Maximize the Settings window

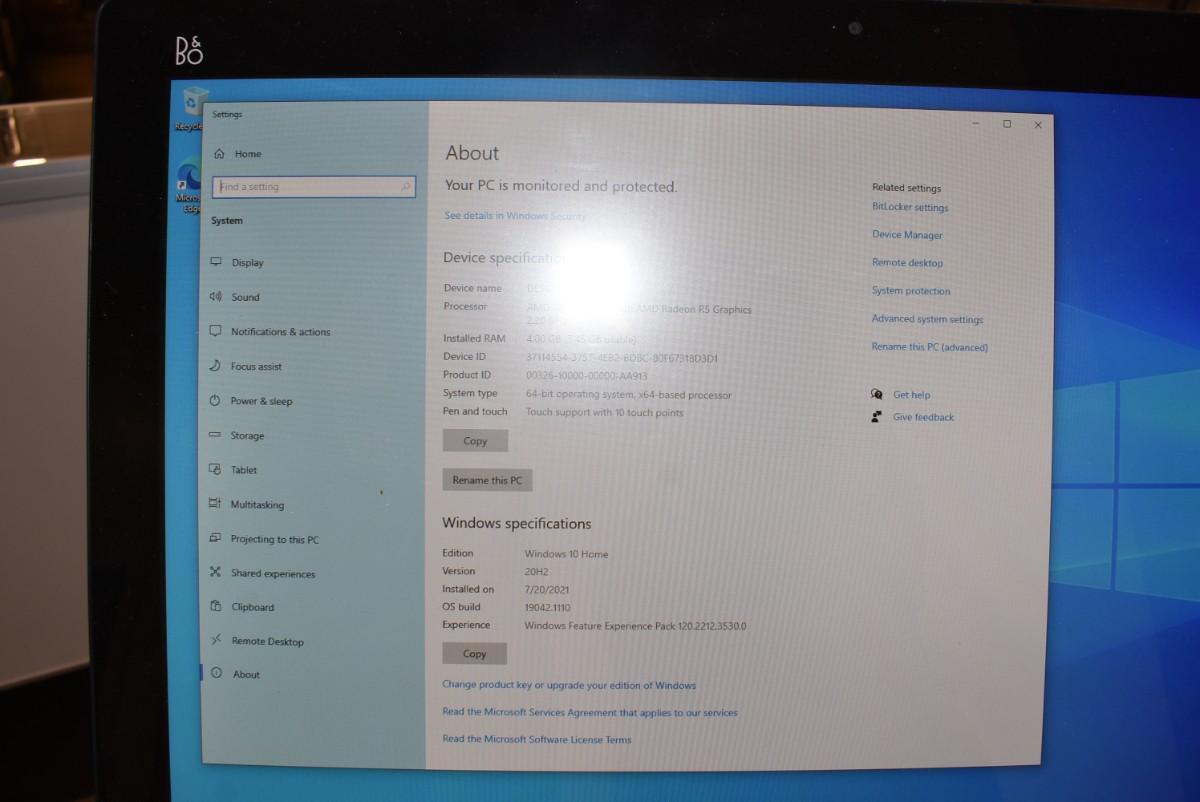pyautogui.click(x=1007, y=124)
